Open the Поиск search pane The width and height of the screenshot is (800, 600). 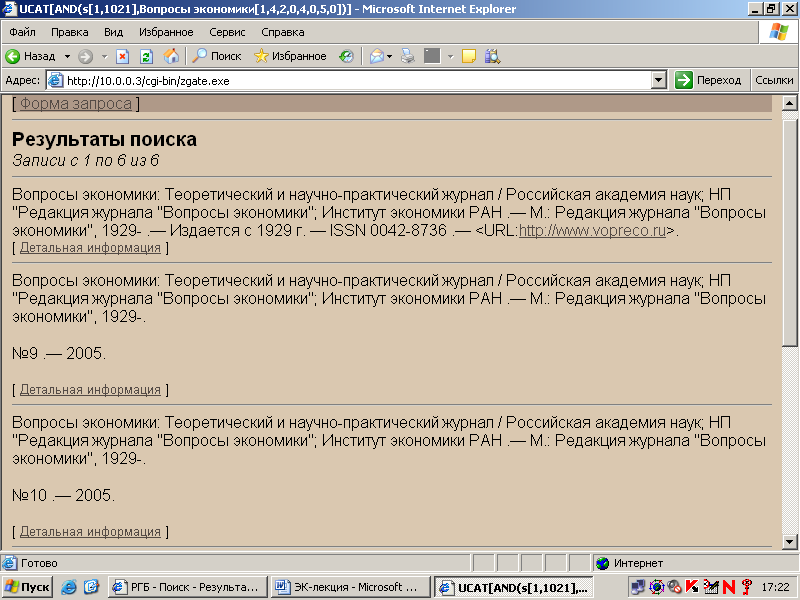tap(216, 56)
